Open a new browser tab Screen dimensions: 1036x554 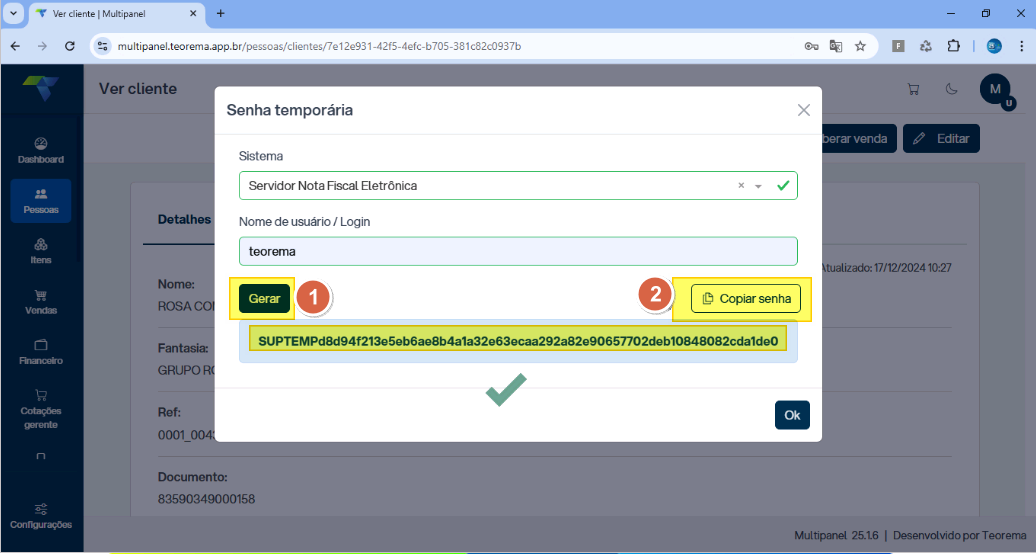(221, 13)
